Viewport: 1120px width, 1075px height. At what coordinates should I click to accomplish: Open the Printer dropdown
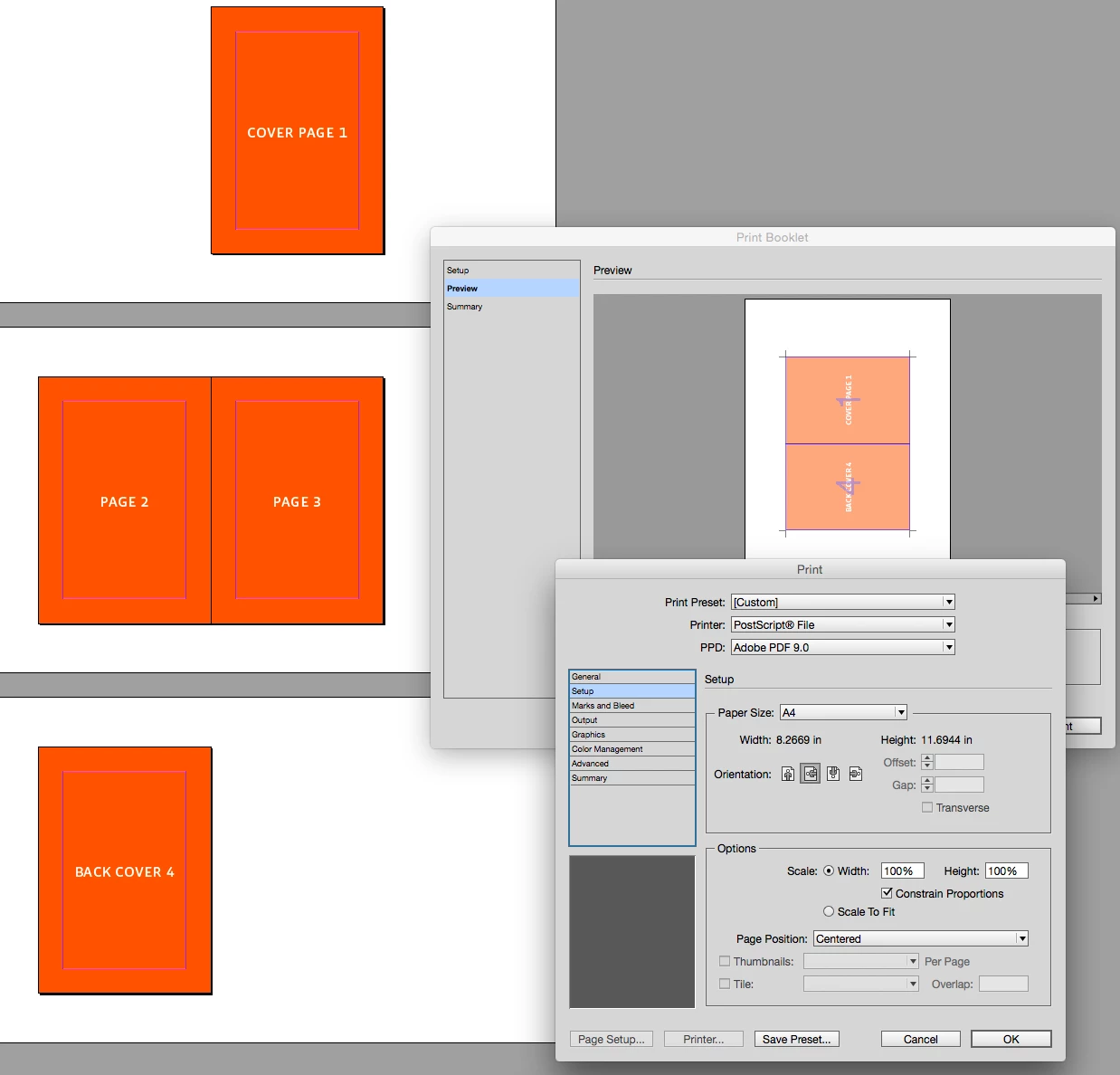click(x=843, y=624)
